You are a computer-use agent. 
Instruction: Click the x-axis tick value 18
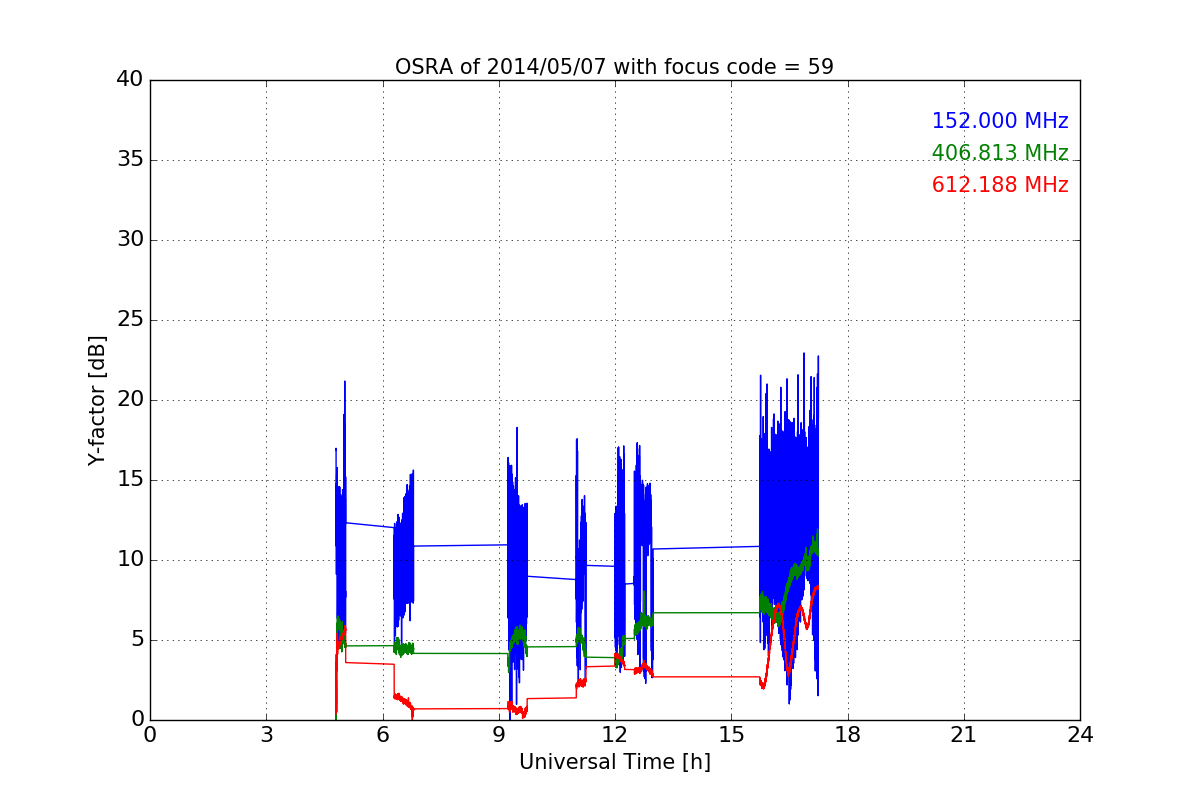[x=848, y=735]
